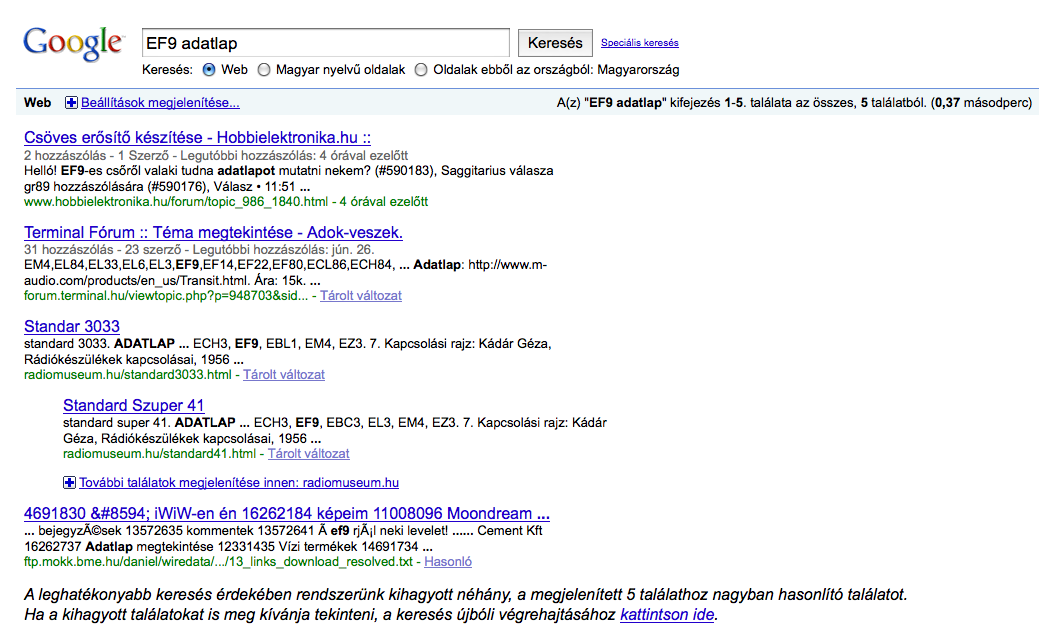Click the radiomuseum.hu/standard41.html URL text

click(159, 454)
